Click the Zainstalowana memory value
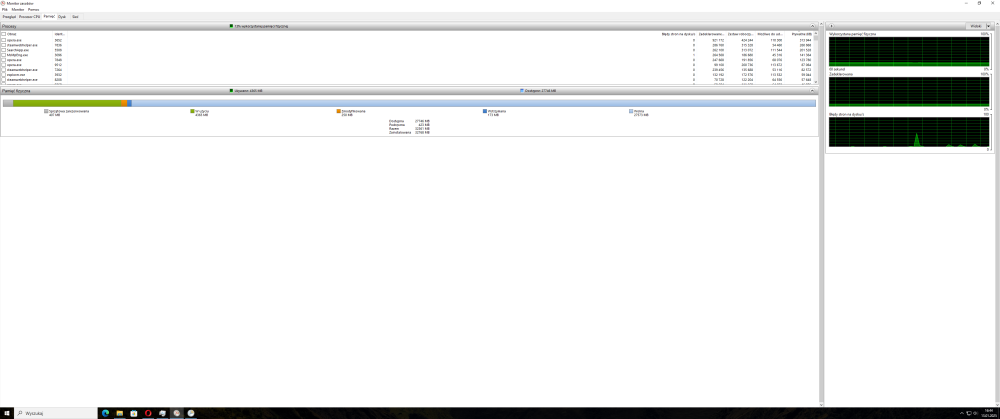The width and height of the screenshot is (1000, 419). (420, 133)
